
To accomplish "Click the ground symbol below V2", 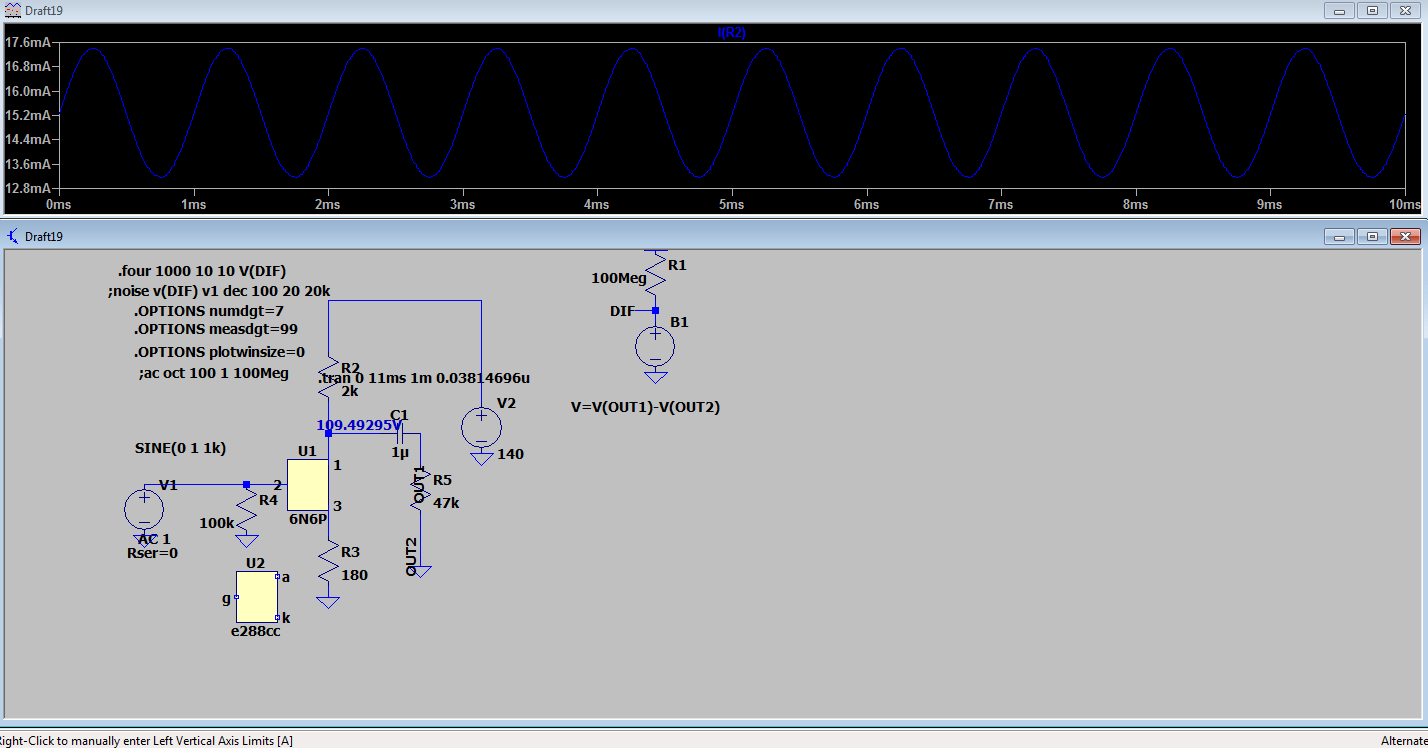I will tap(481, 458).
